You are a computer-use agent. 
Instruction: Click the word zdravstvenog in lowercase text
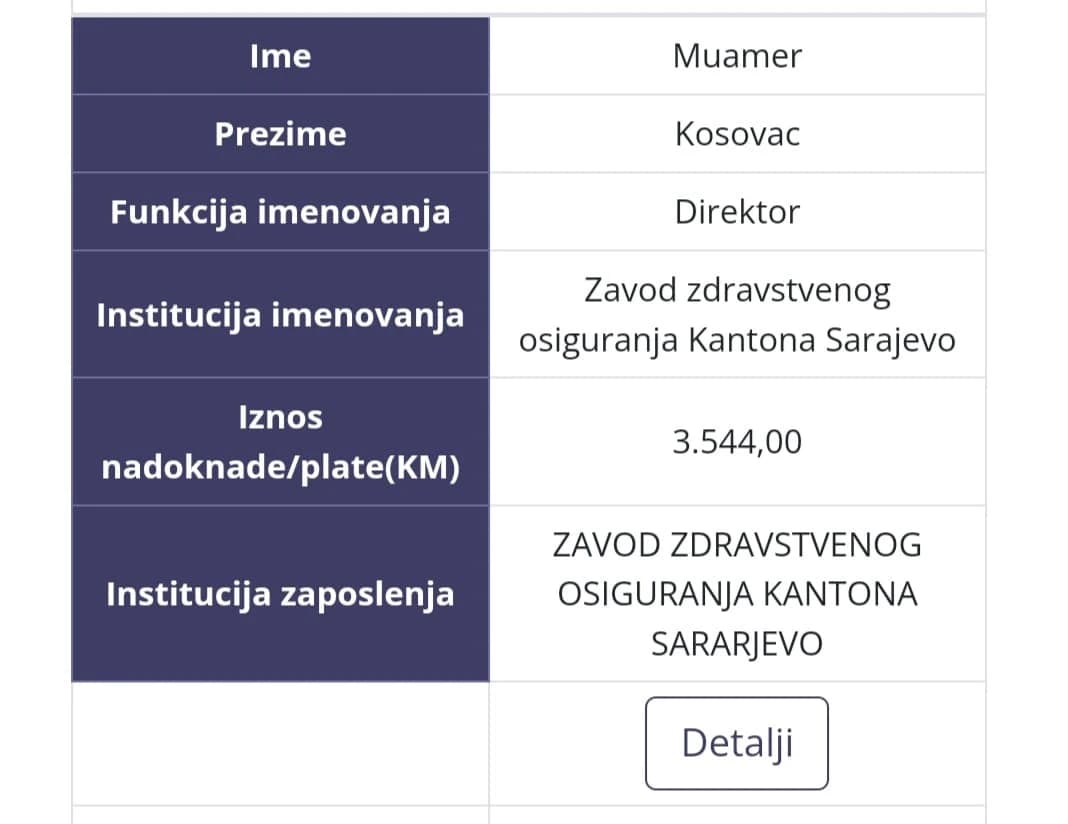point(789,290)
